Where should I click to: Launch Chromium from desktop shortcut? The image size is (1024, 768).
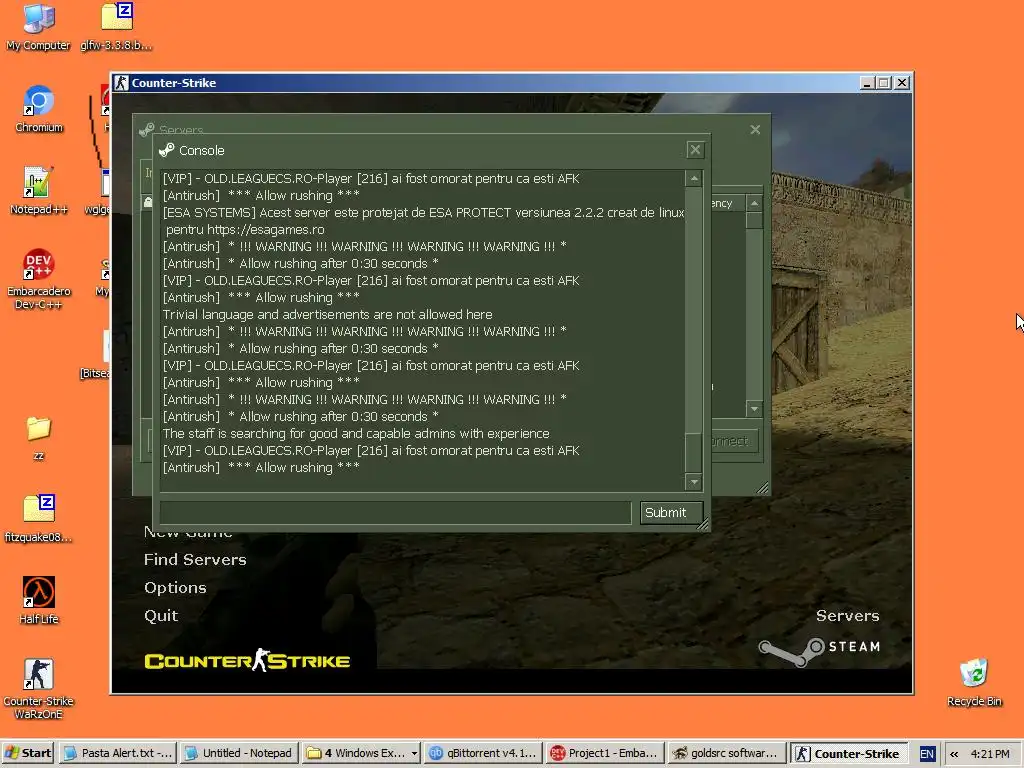tap(39, 109)
